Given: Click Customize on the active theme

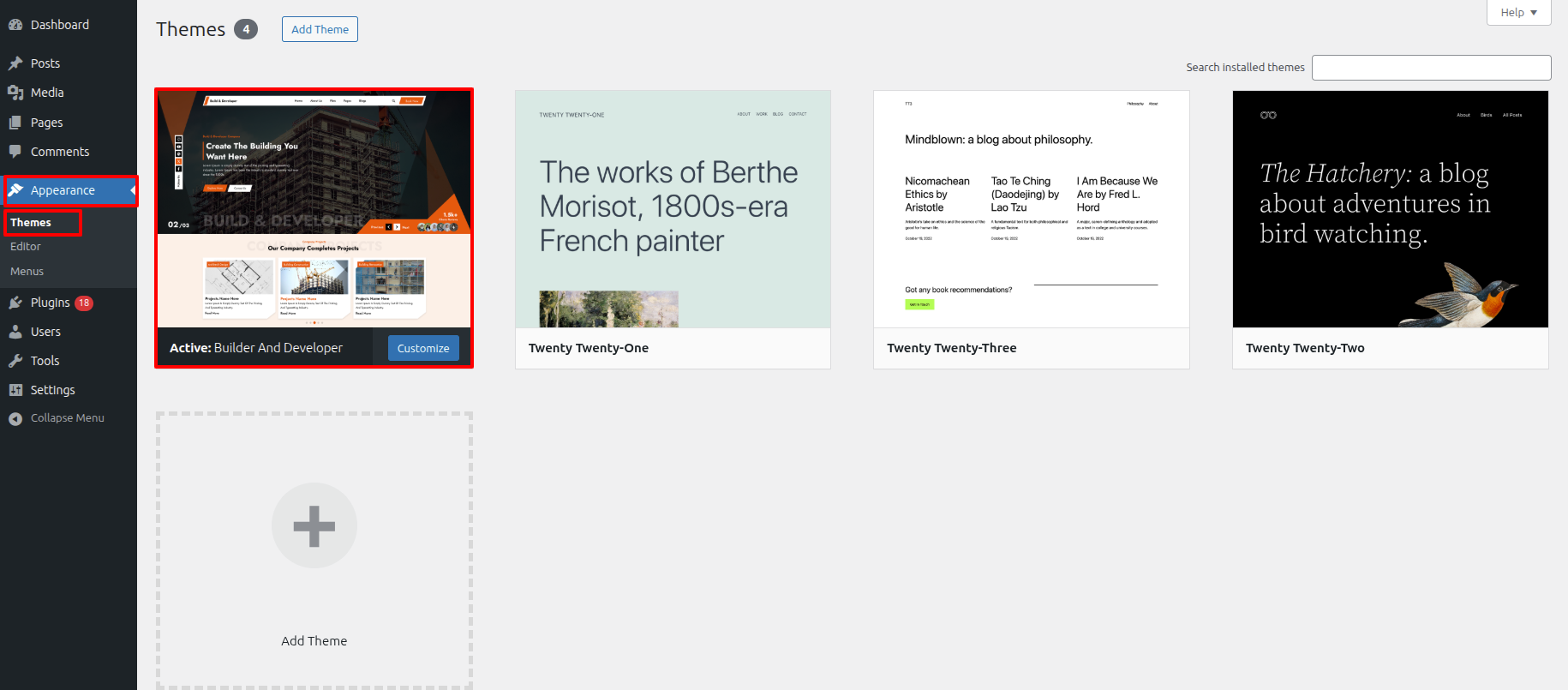Looking at the screenshot, I should pyautogui.click(x=423, y=348).
